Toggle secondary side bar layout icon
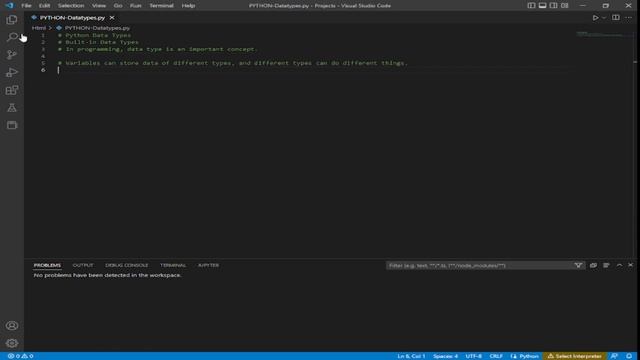 point(553,6)
